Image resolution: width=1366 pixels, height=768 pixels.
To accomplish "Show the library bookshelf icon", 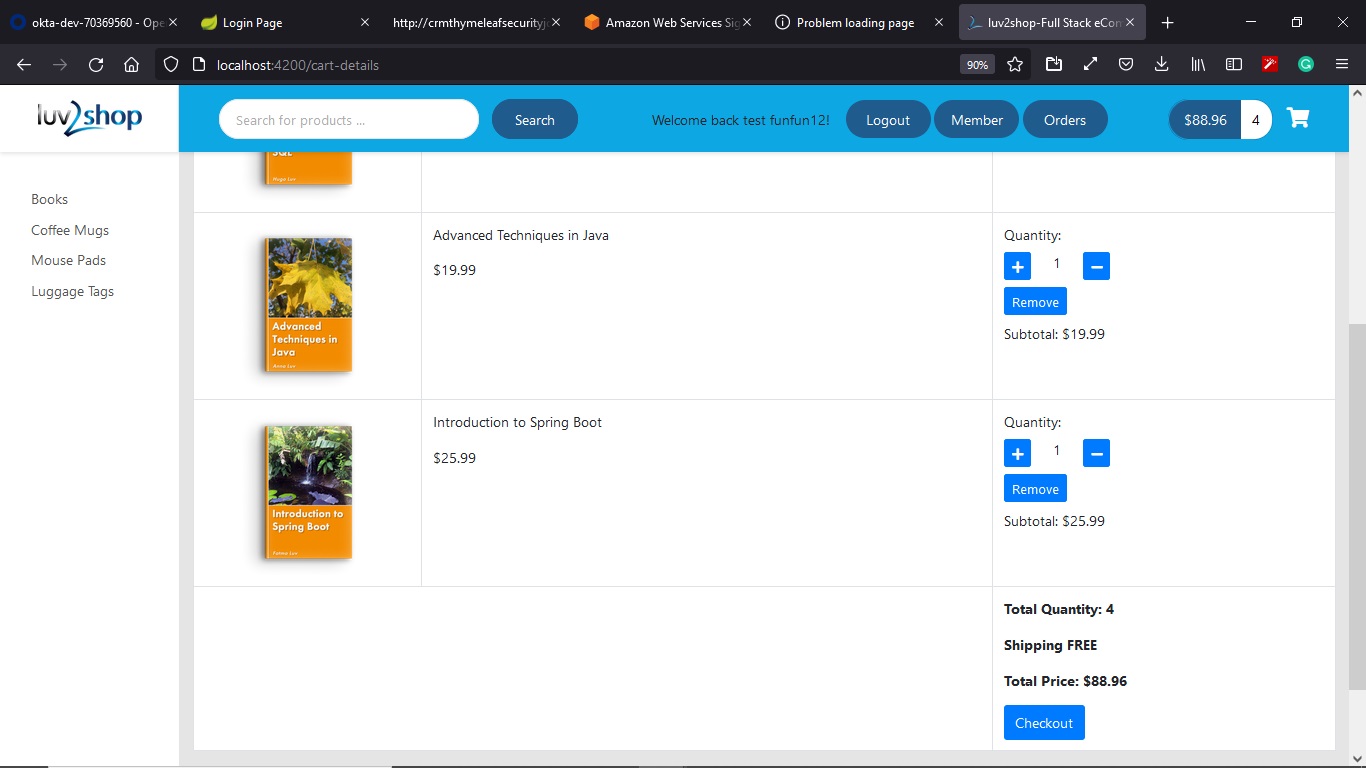I will tap(1198, 65).
